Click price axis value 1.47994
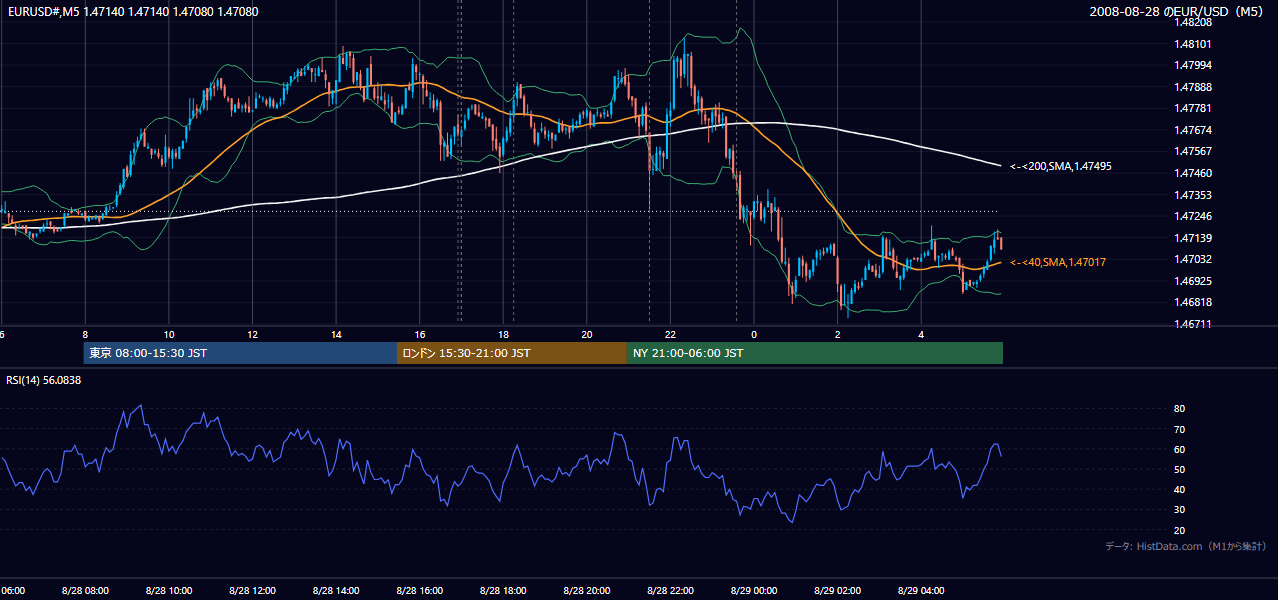 (x=1194, y=66)
